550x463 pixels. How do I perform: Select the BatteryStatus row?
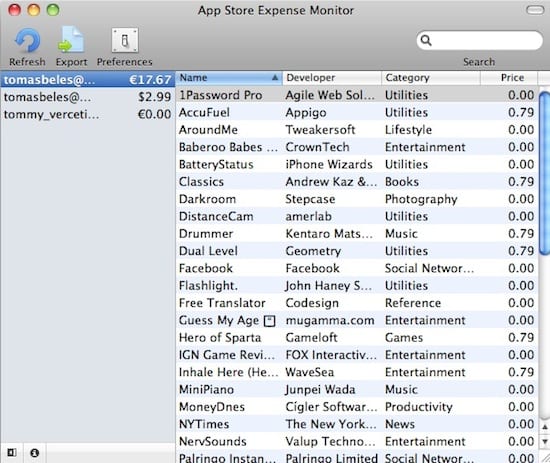(x=357, y=164)
